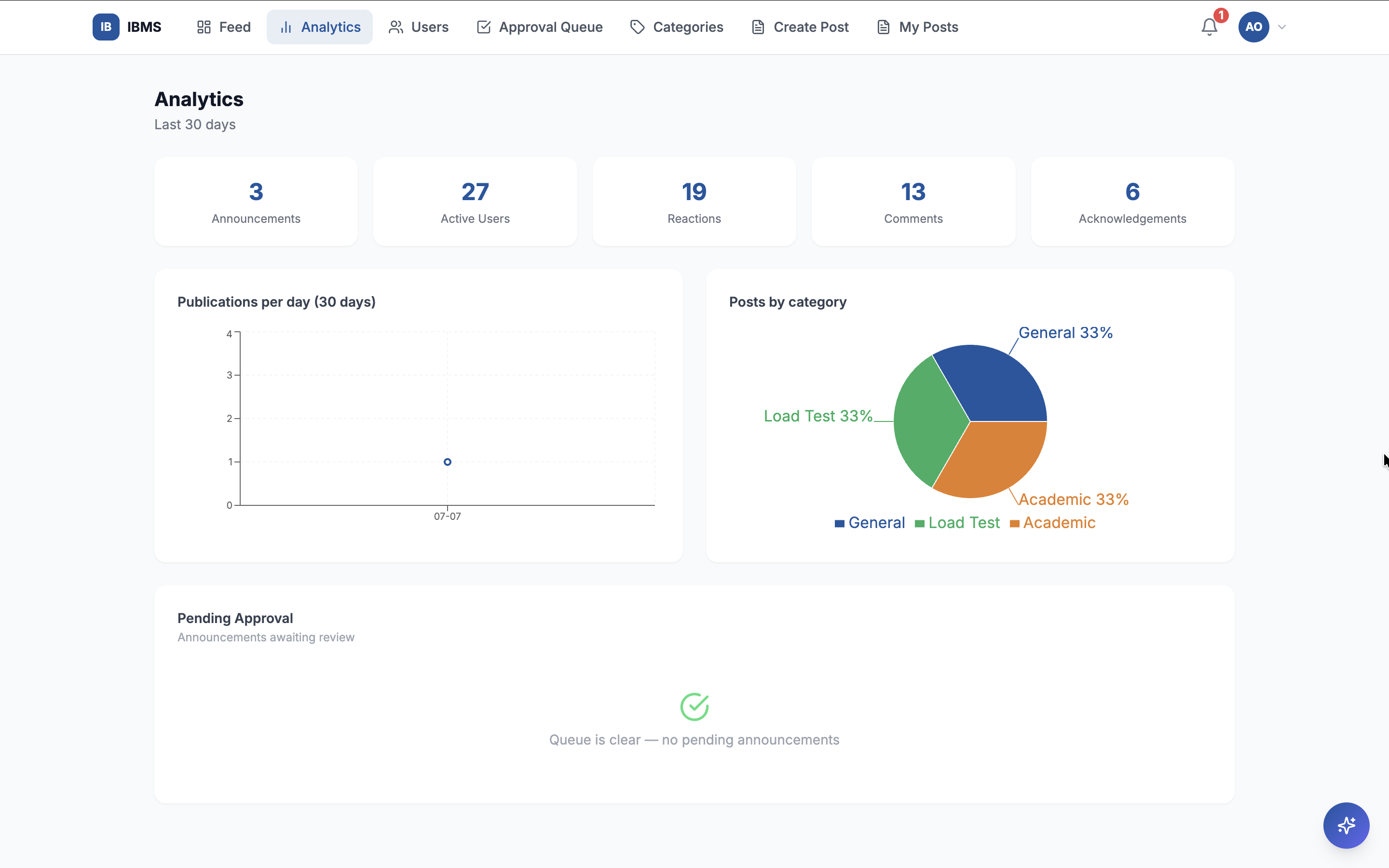This screenshot has height=868, width=1389.
Task: Click the IBMS brand name
Action: click(144, 27)
